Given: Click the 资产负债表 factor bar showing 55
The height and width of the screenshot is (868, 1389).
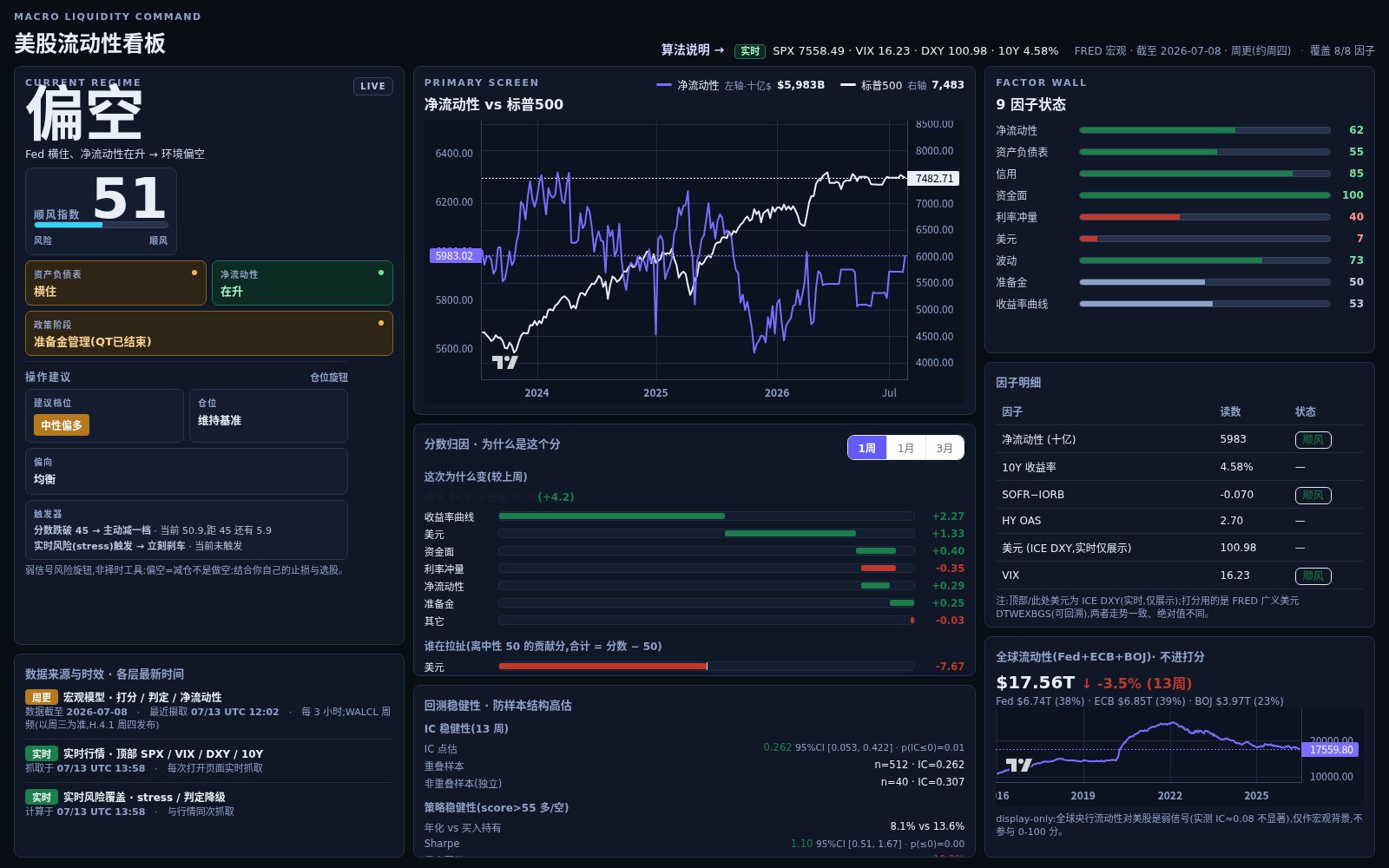Looking at the screenshot, I should tap(1205, 152).
